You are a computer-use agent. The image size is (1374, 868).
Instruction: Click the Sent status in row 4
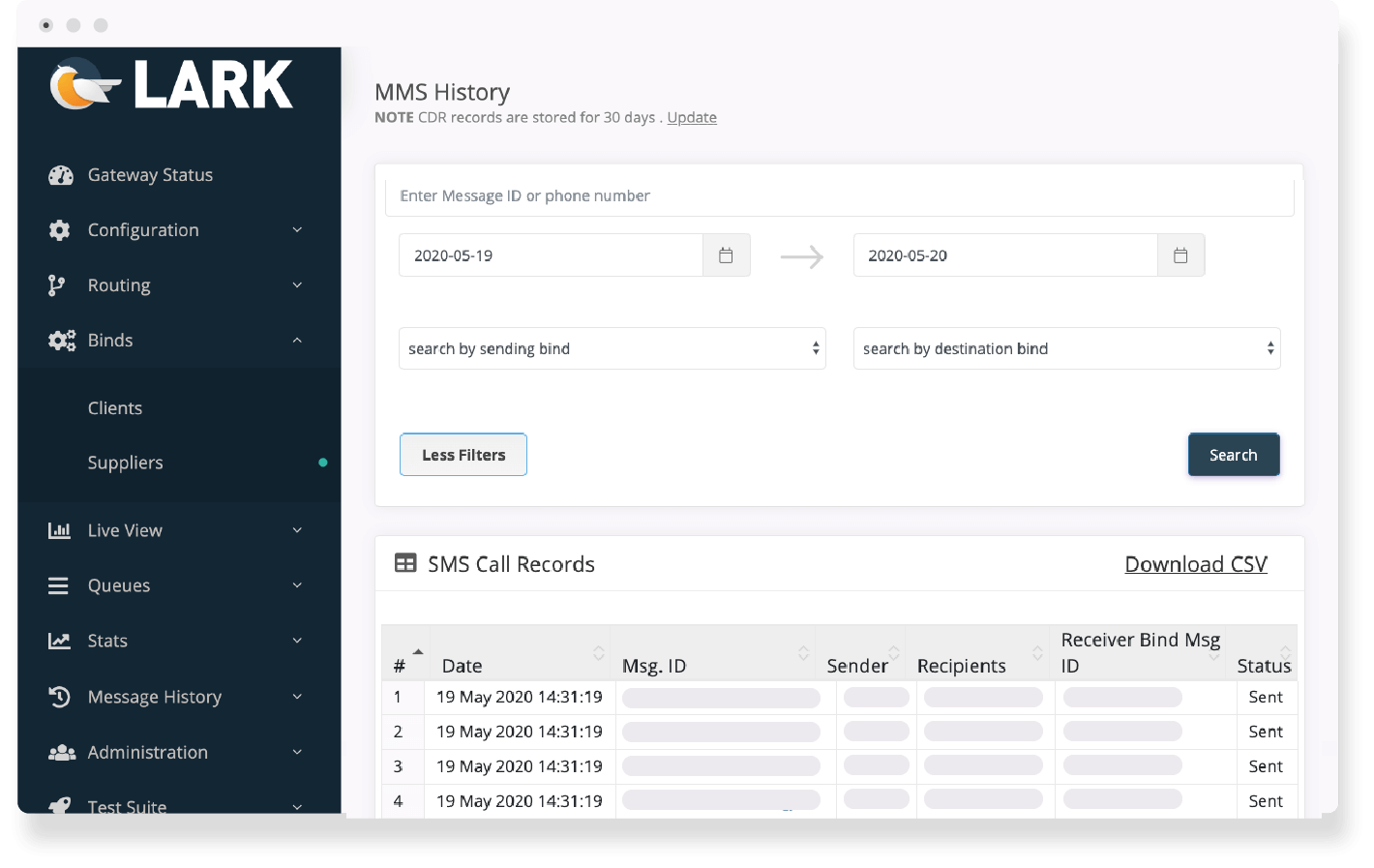tap(1266, 801)
